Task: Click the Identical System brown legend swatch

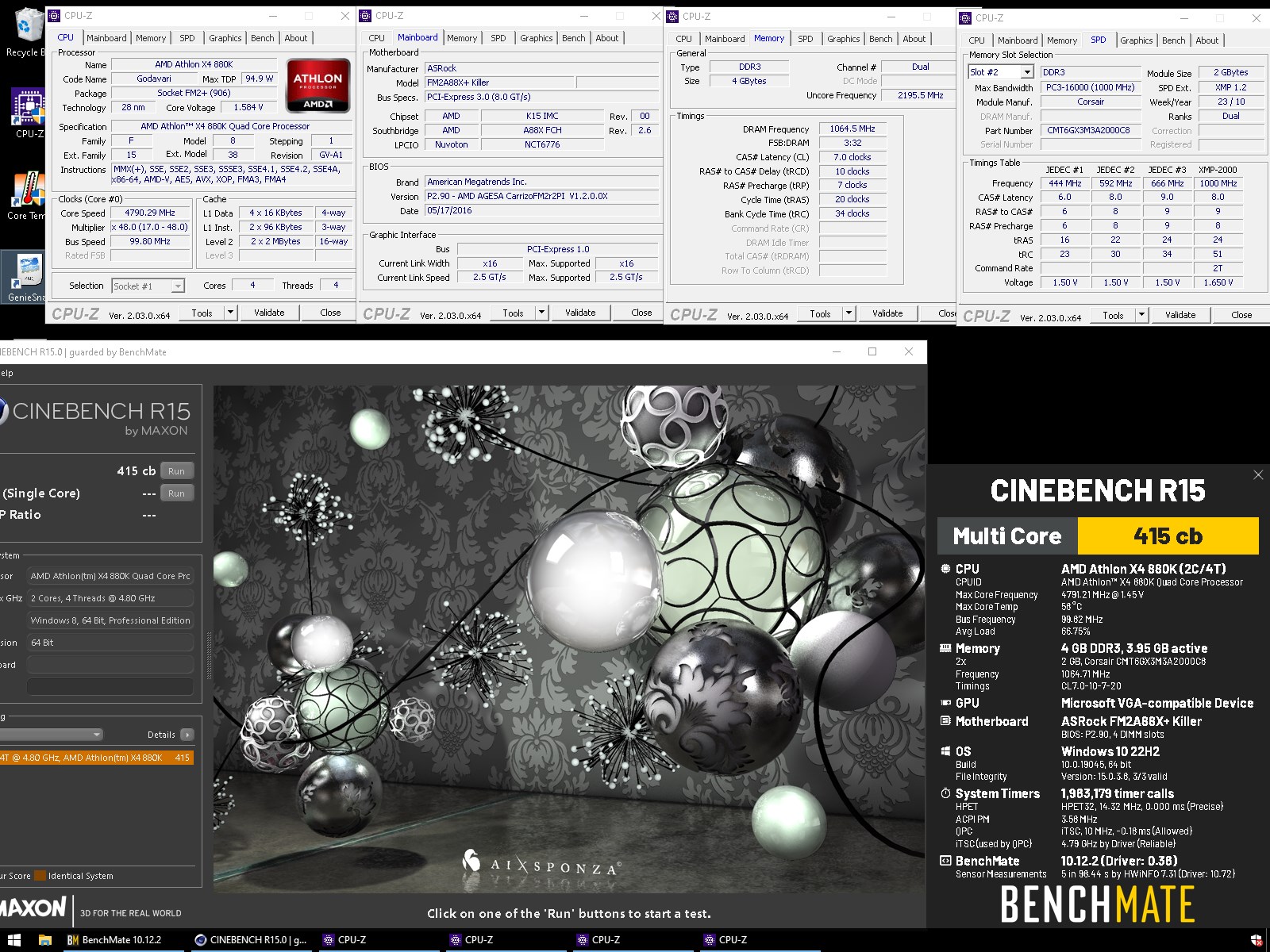Action: 40,876
